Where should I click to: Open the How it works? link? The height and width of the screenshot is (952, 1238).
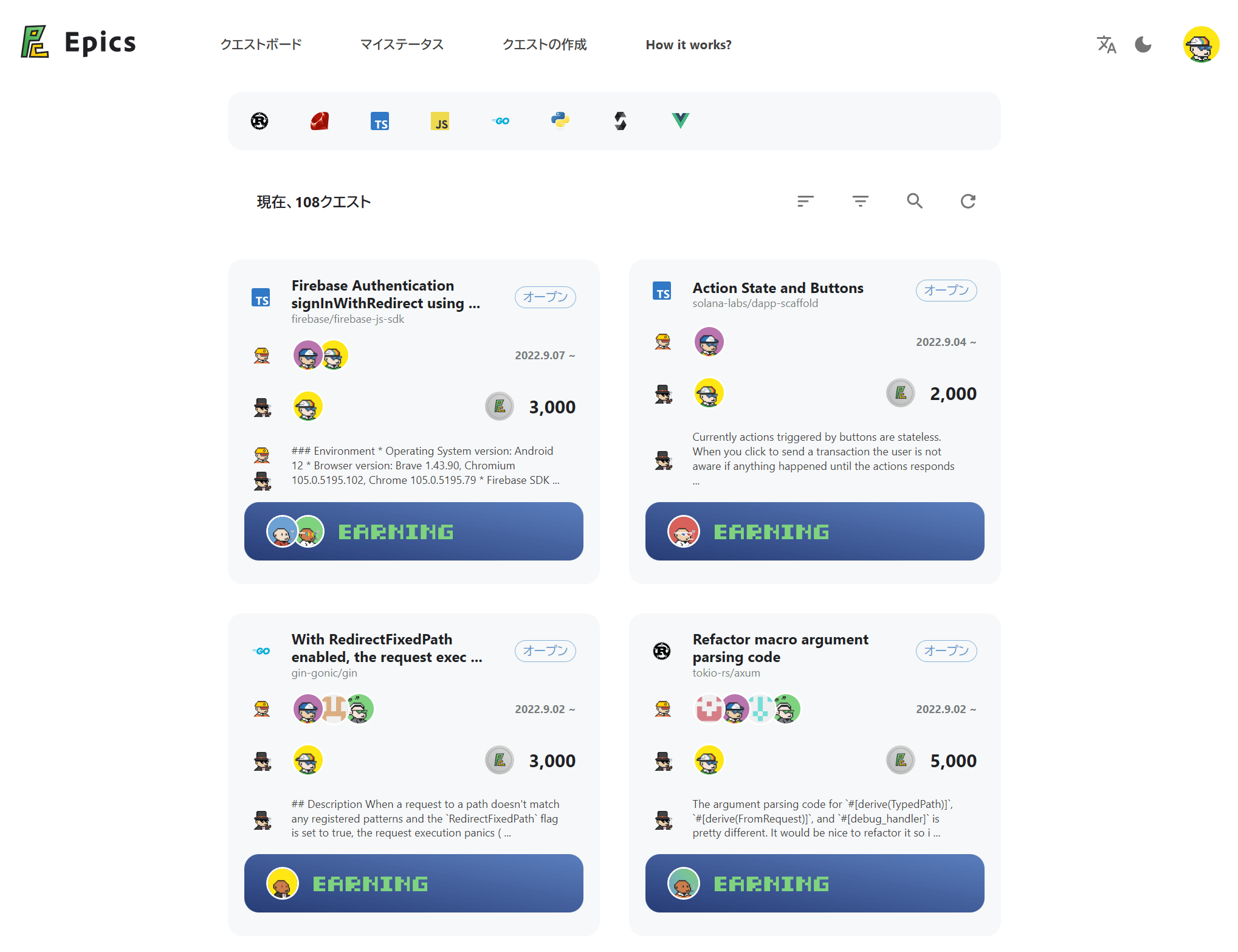tap(689, 44)
